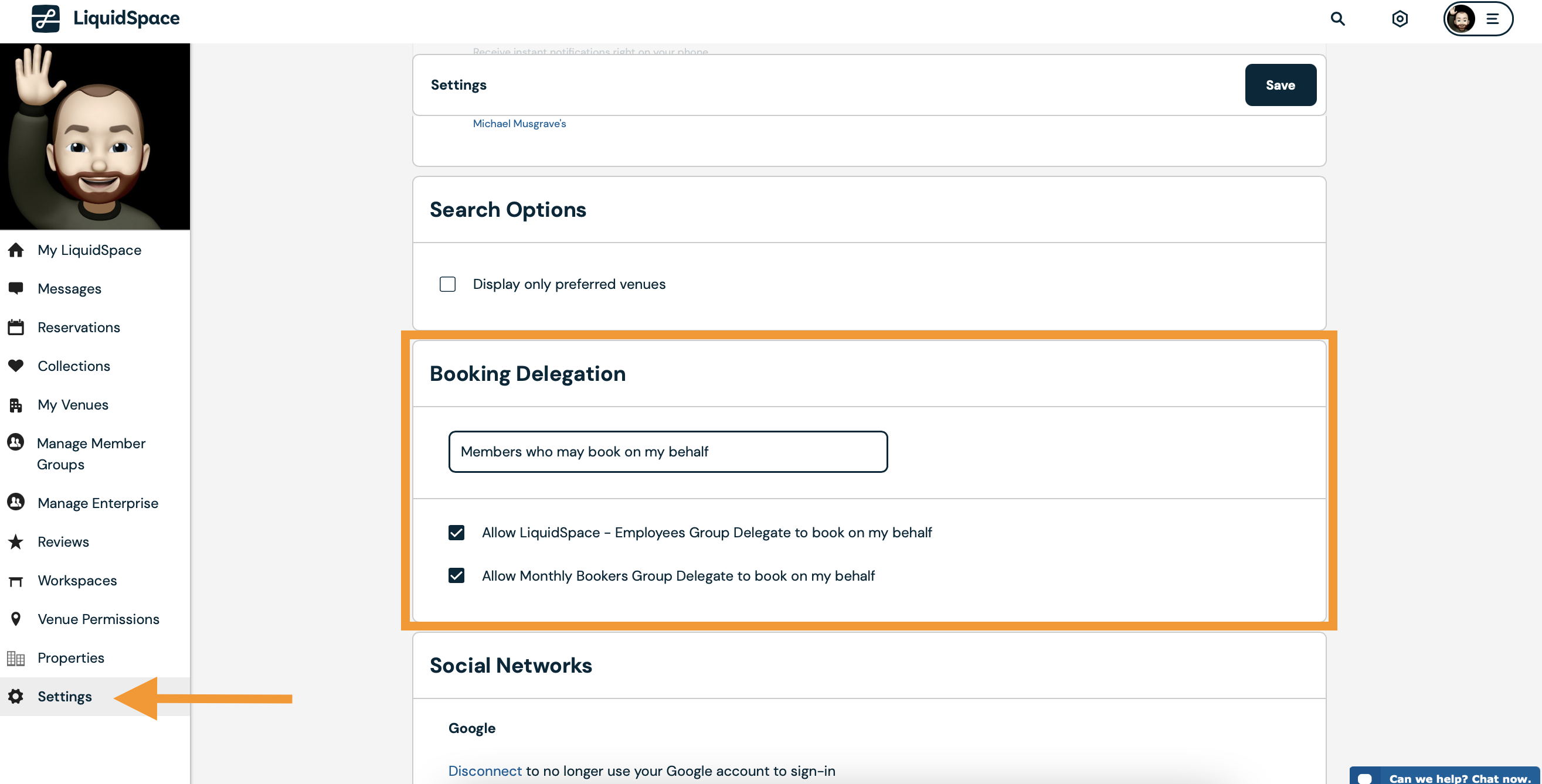Uncheck Allow LiquidSpace Employees Group Delegate
Screen dimensions: 1542x784
456,532
